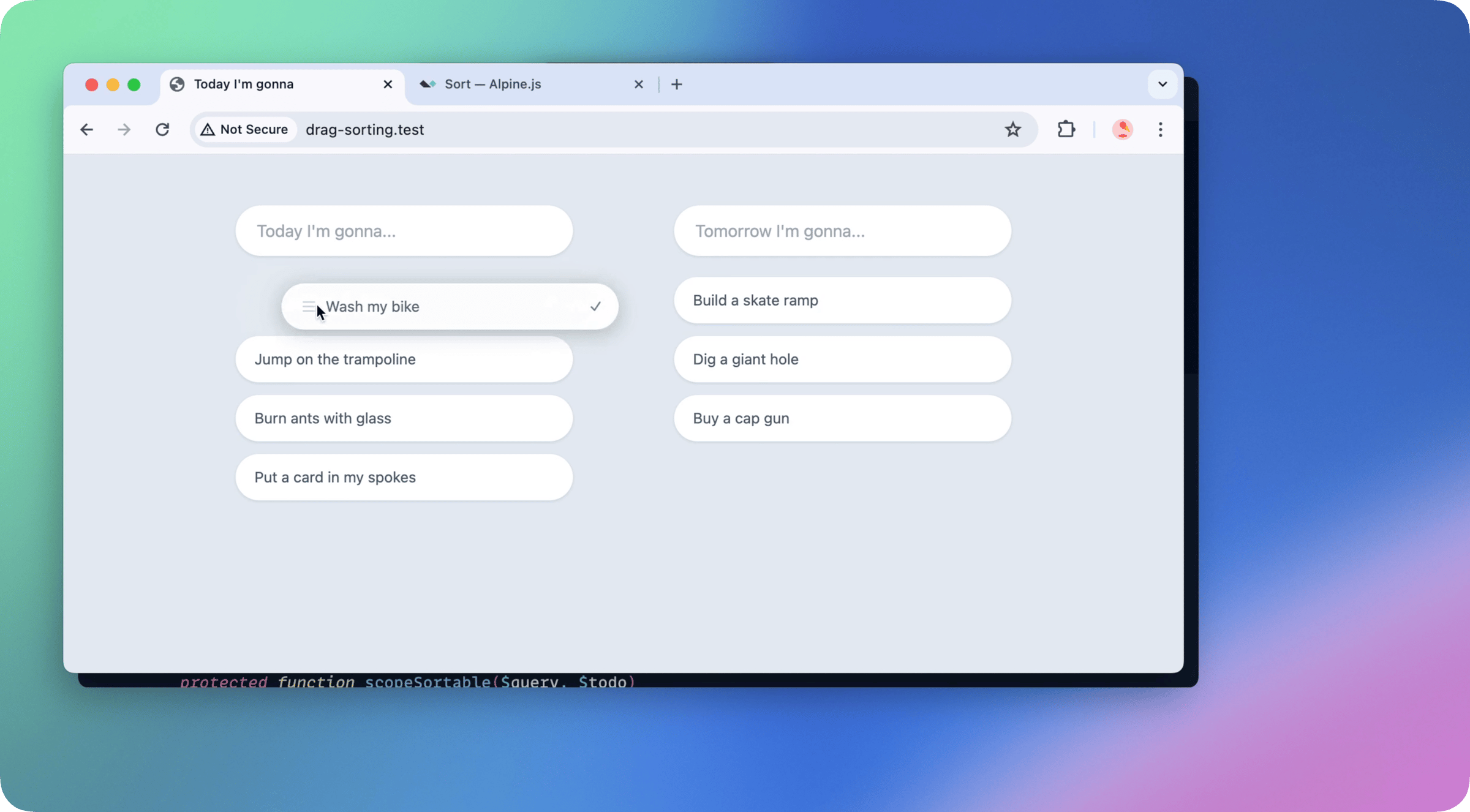Close the Sort — Alpine.js tab
Viewport: 1470px width, 812px height.
coord(638,84)
